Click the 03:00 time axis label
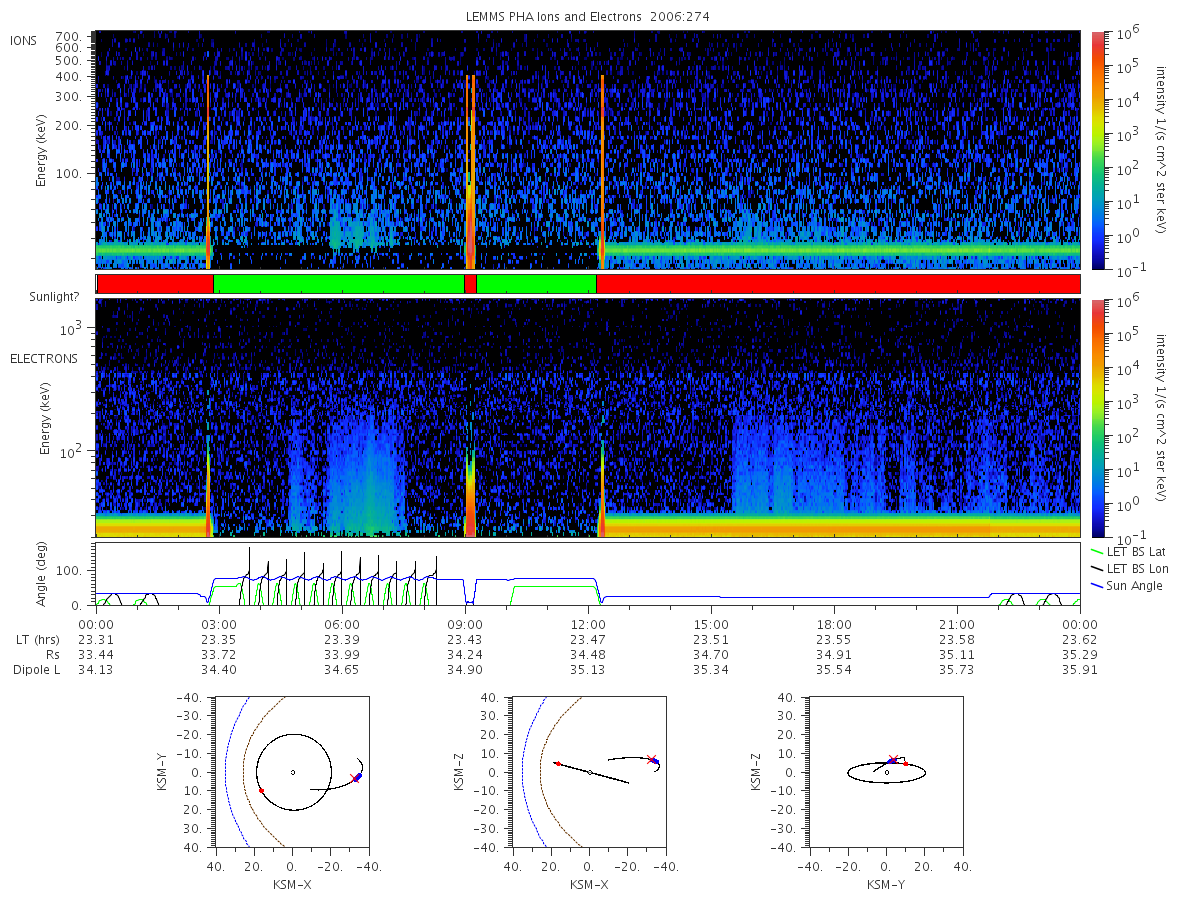 click(x=219, y=623)
